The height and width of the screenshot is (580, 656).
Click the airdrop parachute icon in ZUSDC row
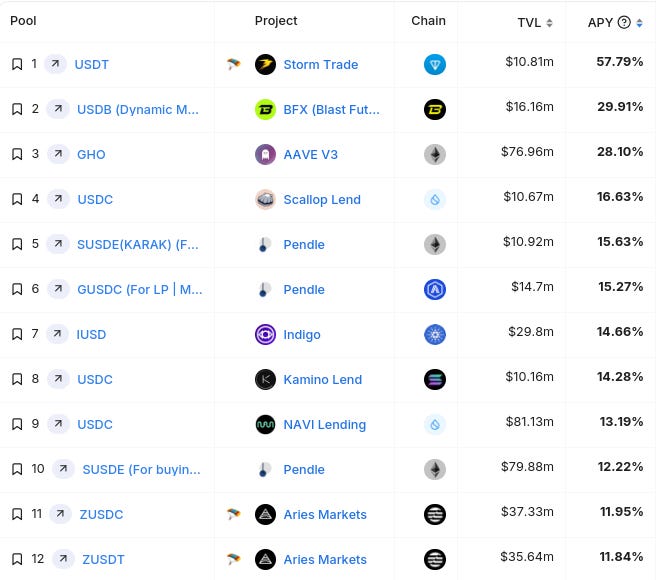click(x=233, y=514)
